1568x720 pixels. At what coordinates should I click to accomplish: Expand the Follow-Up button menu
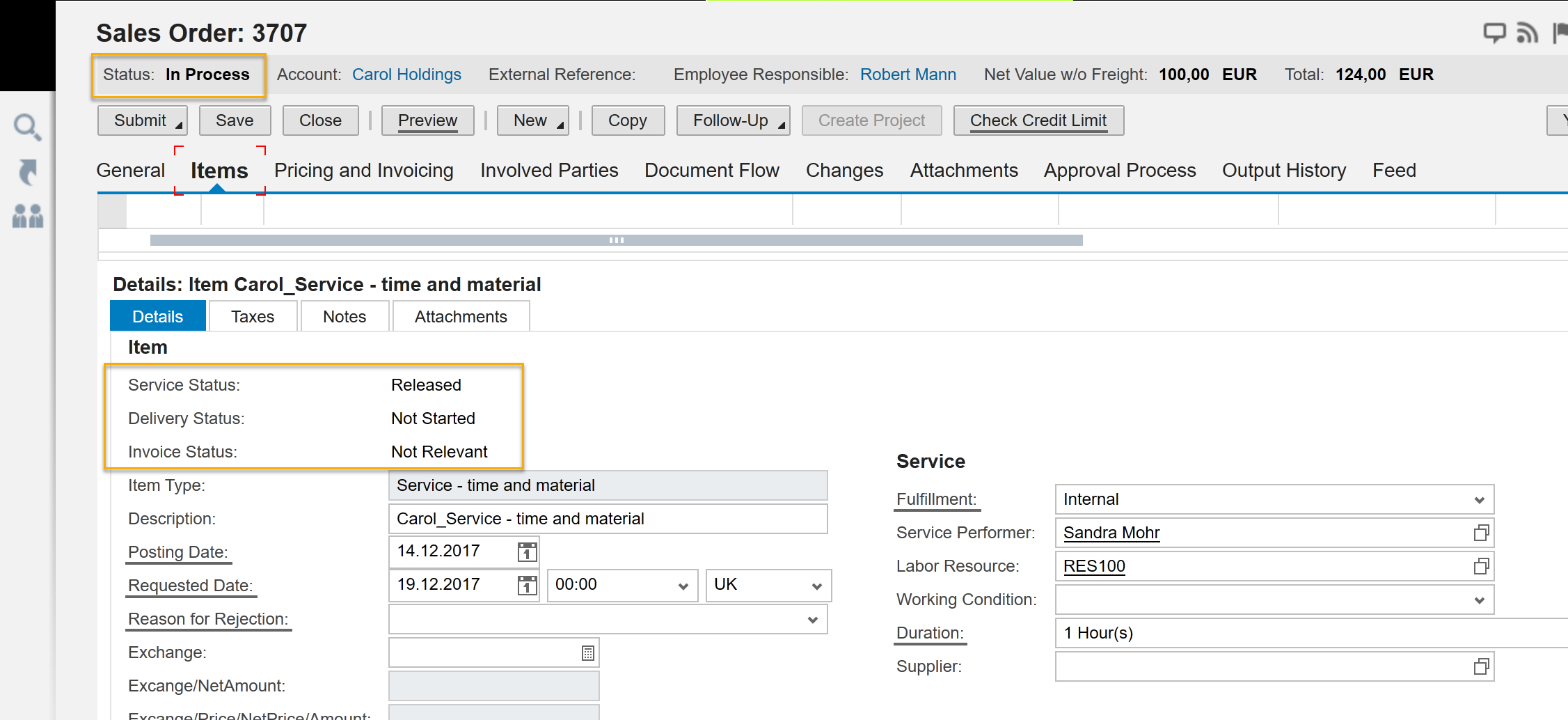click(x=782, y=125)
